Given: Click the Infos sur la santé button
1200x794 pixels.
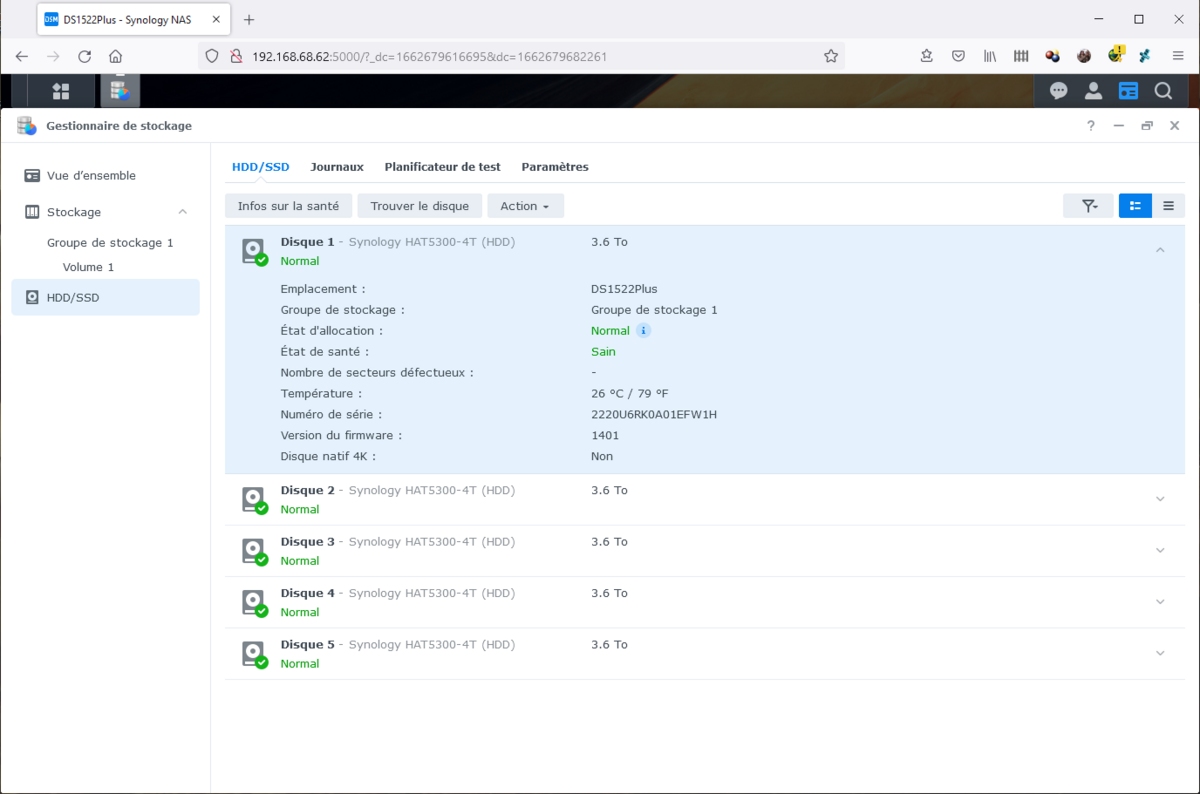Looking at the screenshot, I should pyautogui.click(x=289, y=206).
